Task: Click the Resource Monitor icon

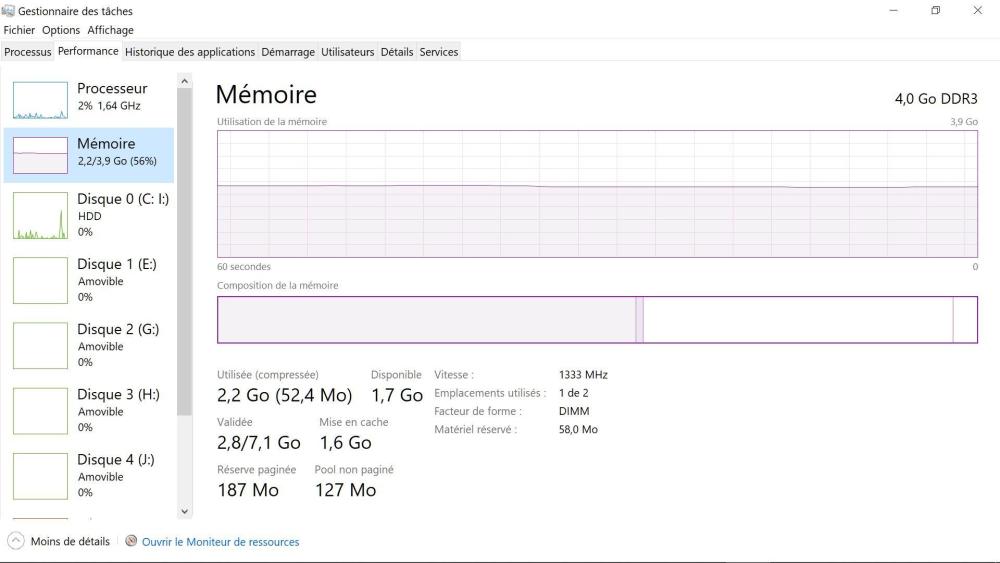Action: [131, 541]
